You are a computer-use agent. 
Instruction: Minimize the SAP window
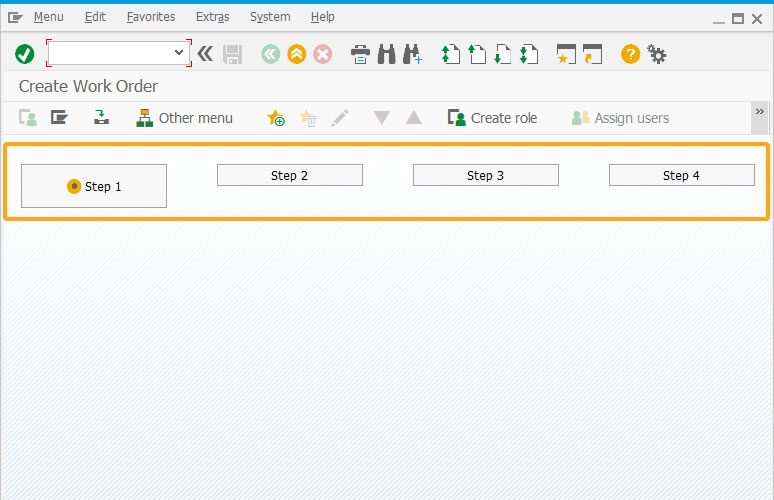pyautogui.click(x=719, y=20)
